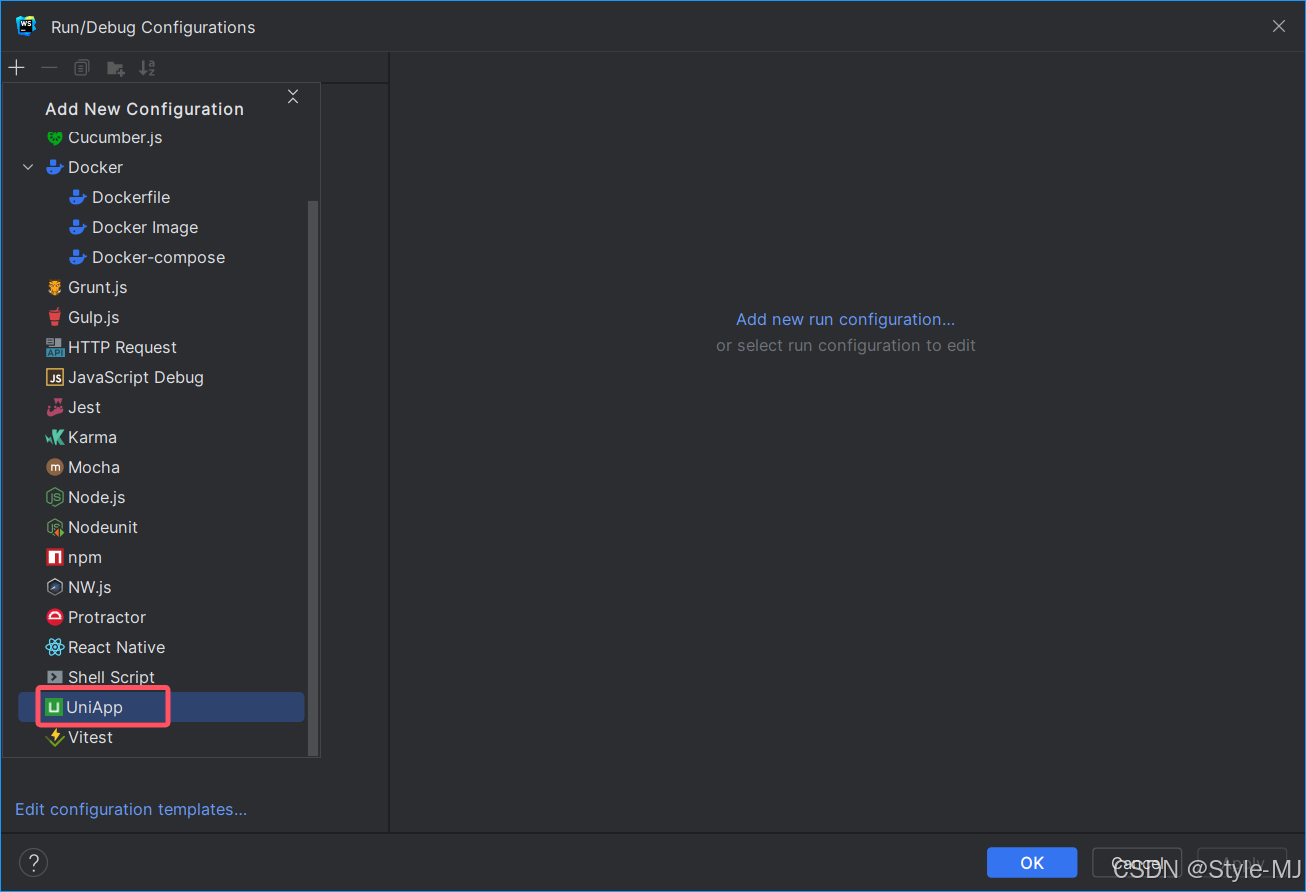Viewport: 1306px width, 892px height.
Task: Click the Nodeunit icon
Action: click(55, 527)
